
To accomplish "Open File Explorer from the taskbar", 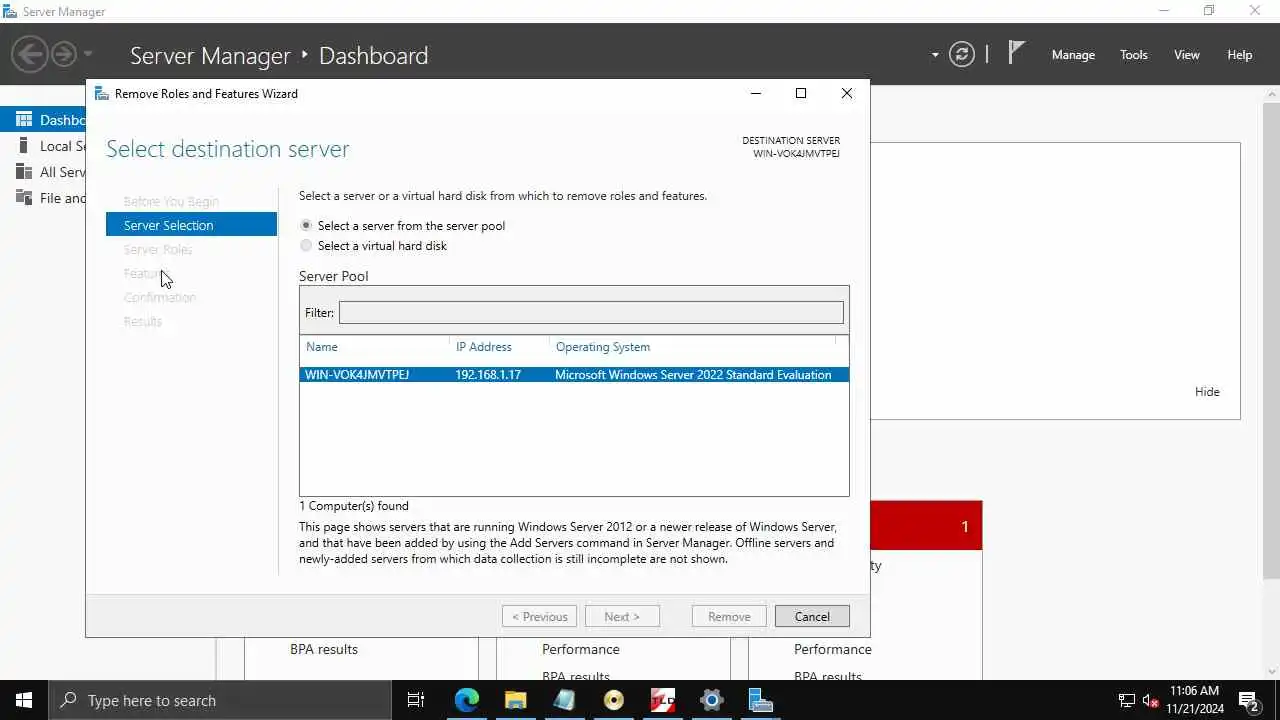I will click(515, 700).
